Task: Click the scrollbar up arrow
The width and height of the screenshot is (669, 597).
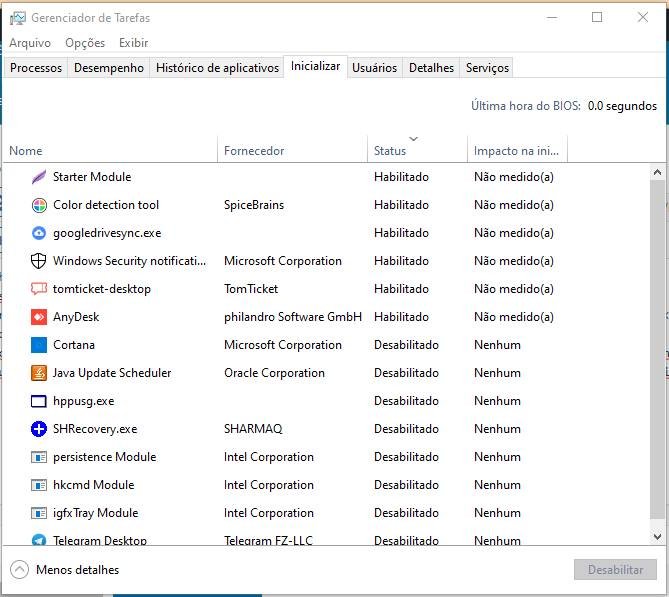Action: tap(657, 172)
